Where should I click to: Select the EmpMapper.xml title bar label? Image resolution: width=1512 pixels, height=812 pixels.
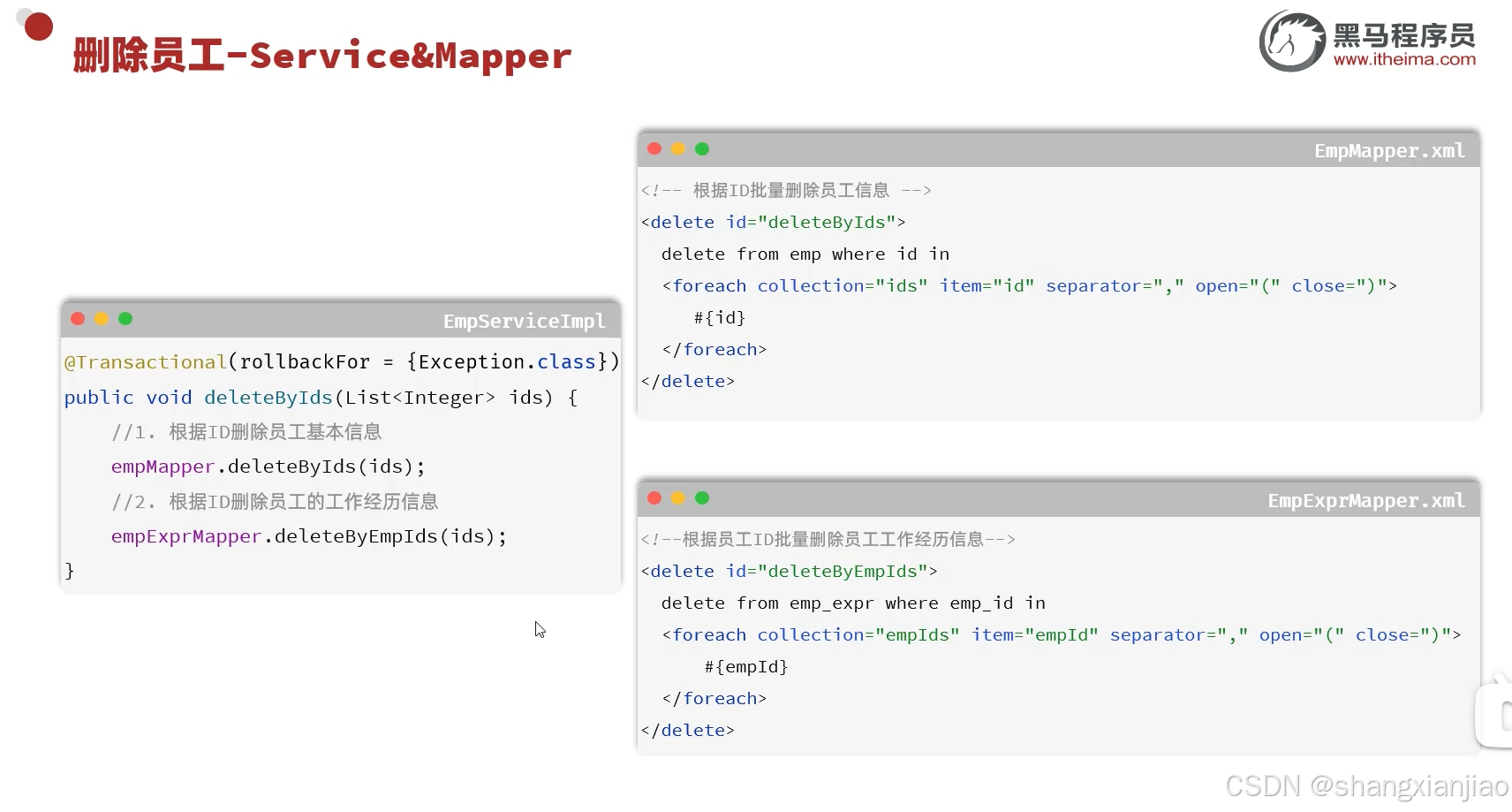click(1390, 150)
